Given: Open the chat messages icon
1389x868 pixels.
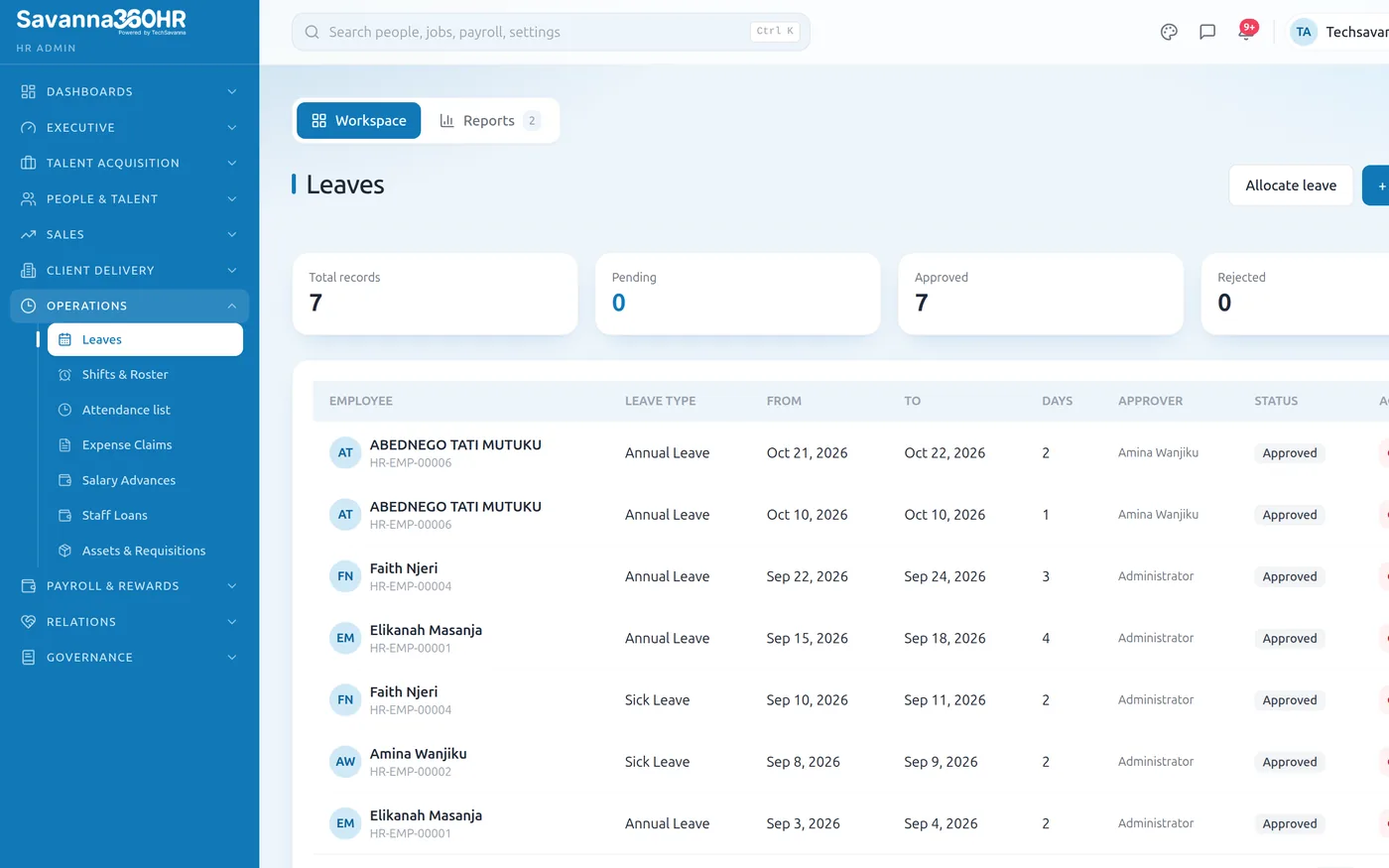Looking at the screenshot, I should (1207, 32).
